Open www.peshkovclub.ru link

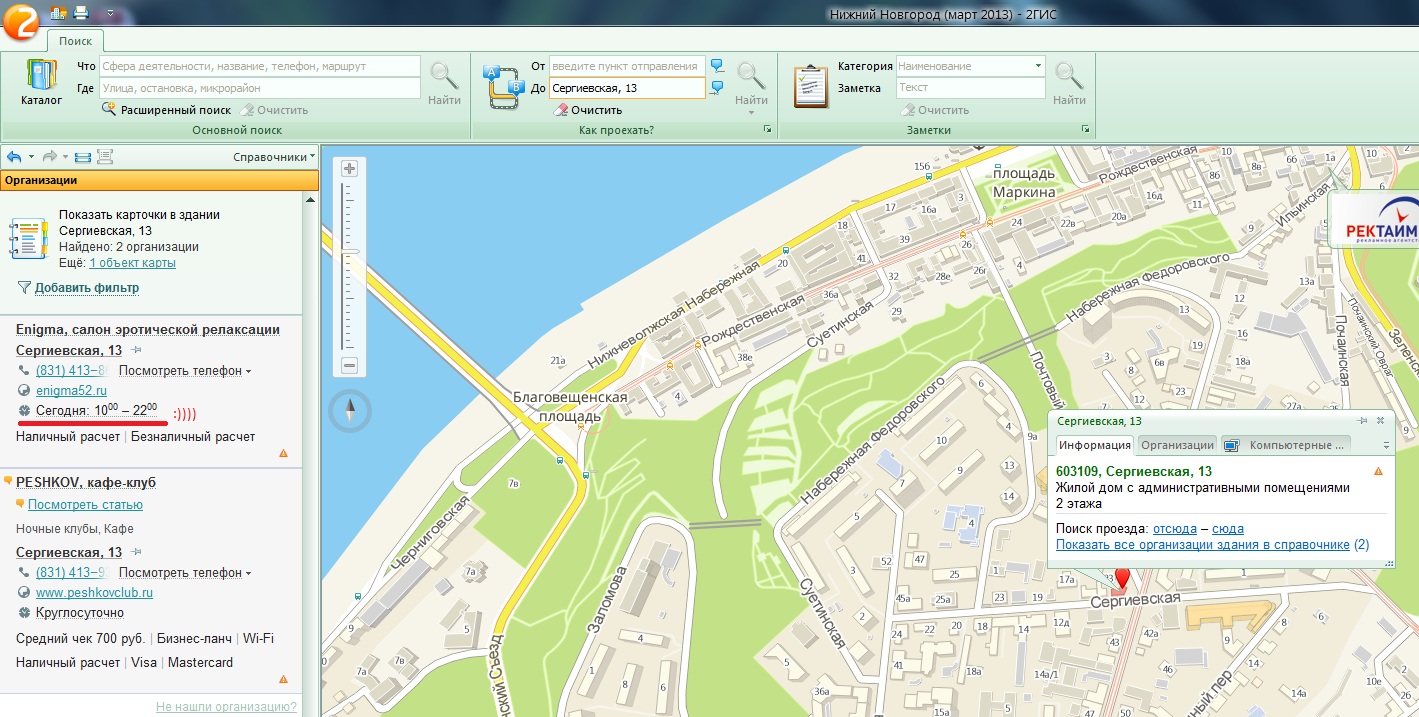coord(94,593)
